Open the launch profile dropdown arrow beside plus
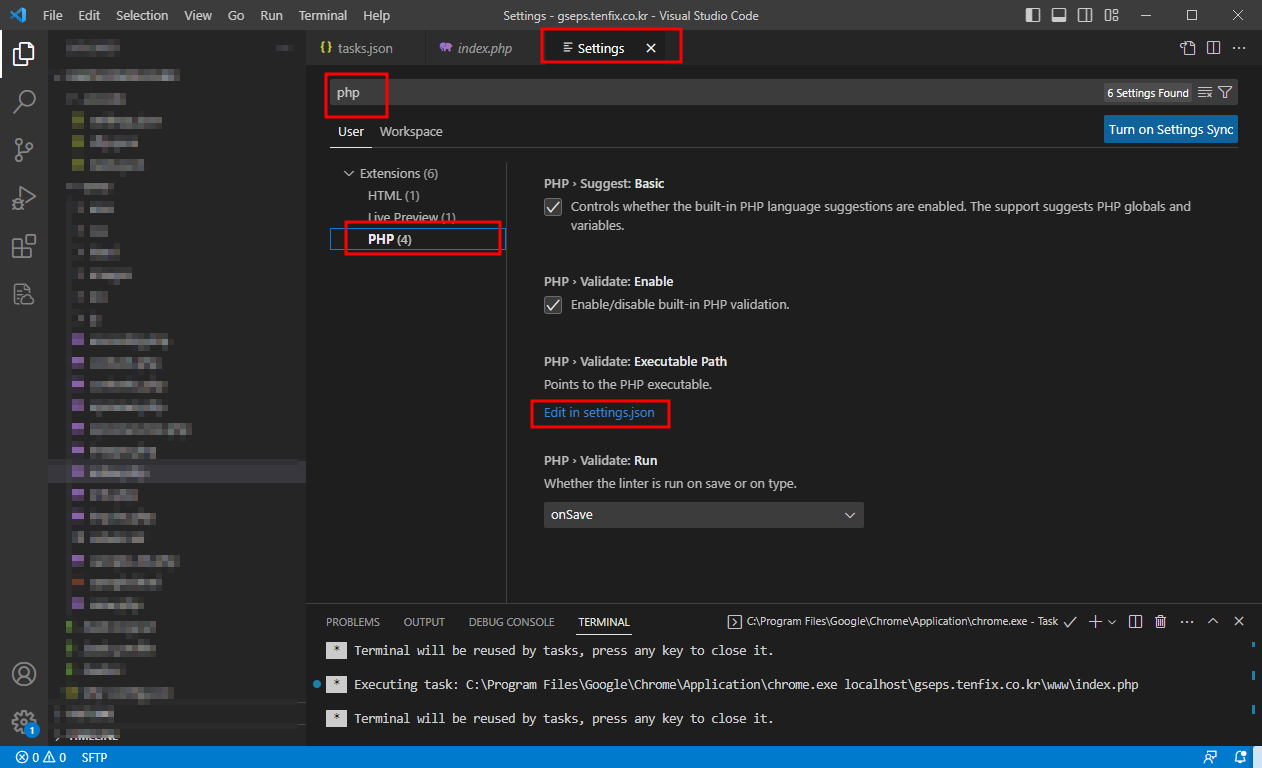 click(1112, 621)
